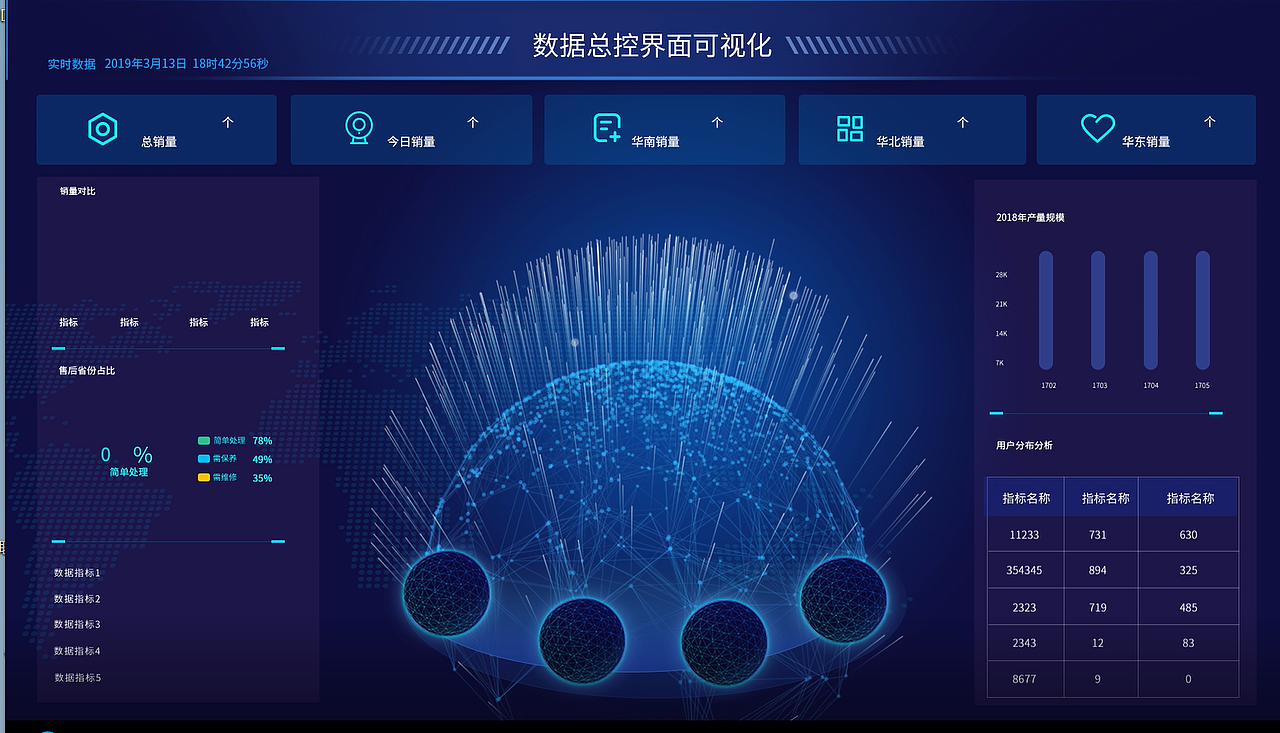Toggle the 需维修 legend entry
The image size is (1280, 733).
[x=224, y=477]
